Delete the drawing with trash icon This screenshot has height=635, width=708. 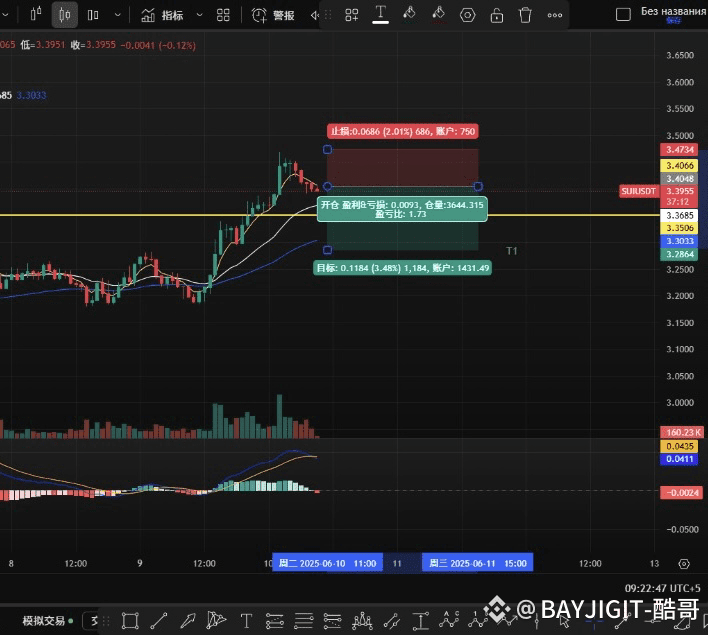(x=525, y=15)
